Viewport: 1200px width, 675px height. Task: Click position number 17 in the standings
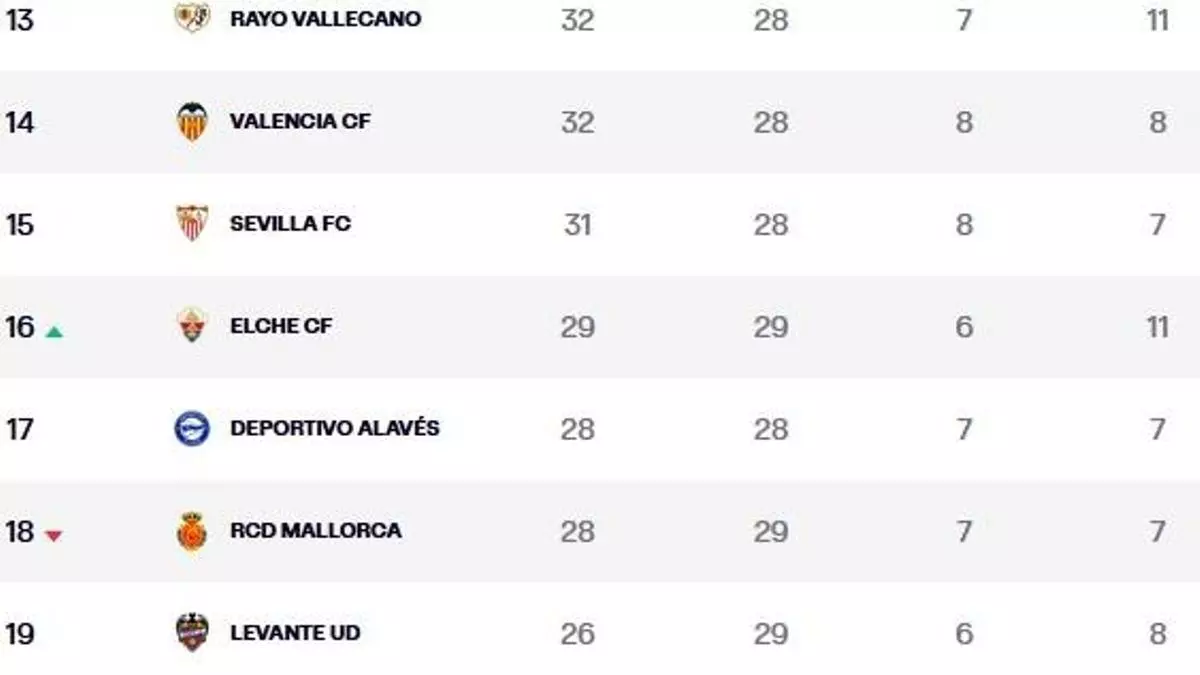[20, 429]
